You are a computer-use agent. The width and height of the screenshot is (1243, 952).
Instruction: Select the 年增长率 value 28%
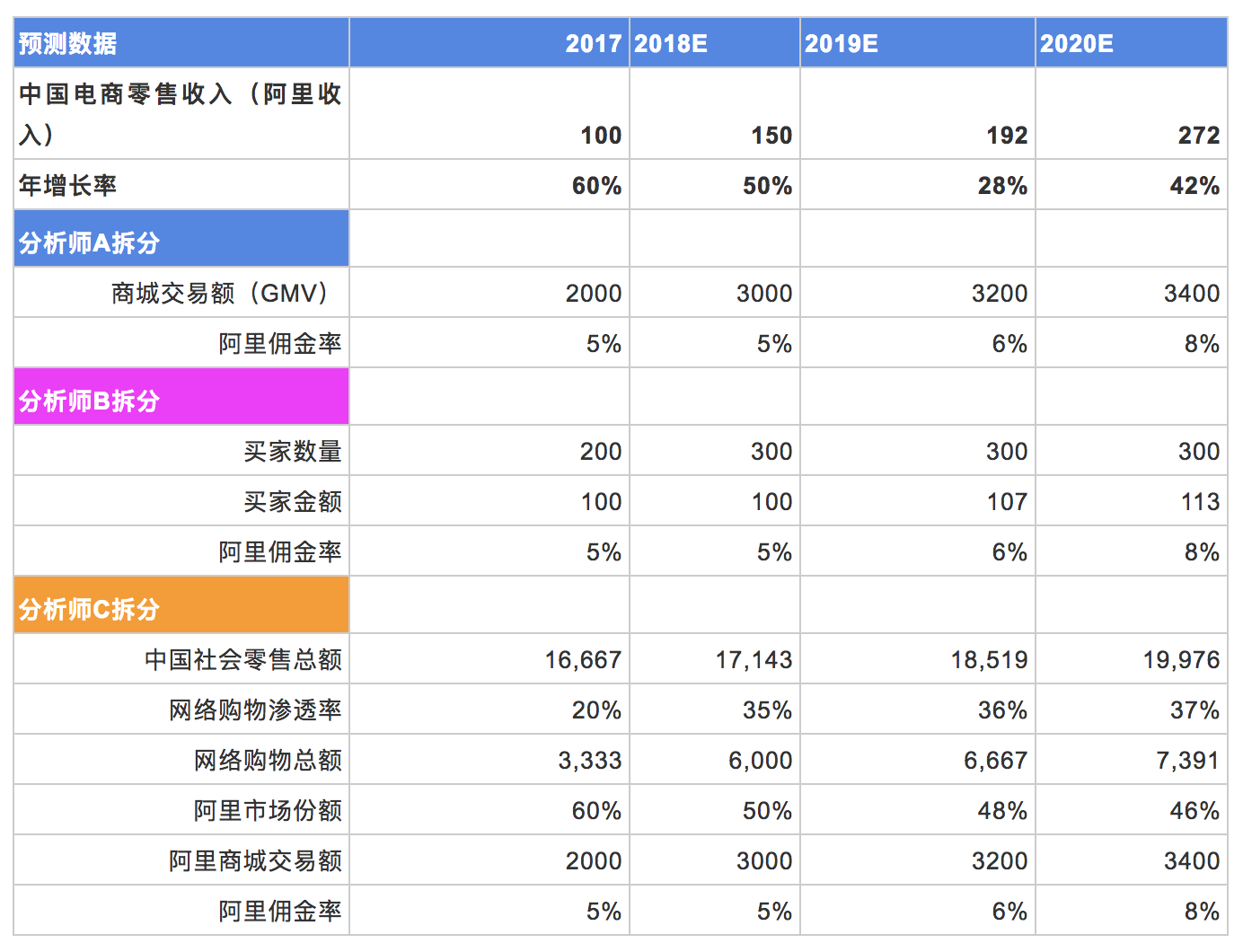tap(1002, 186)
